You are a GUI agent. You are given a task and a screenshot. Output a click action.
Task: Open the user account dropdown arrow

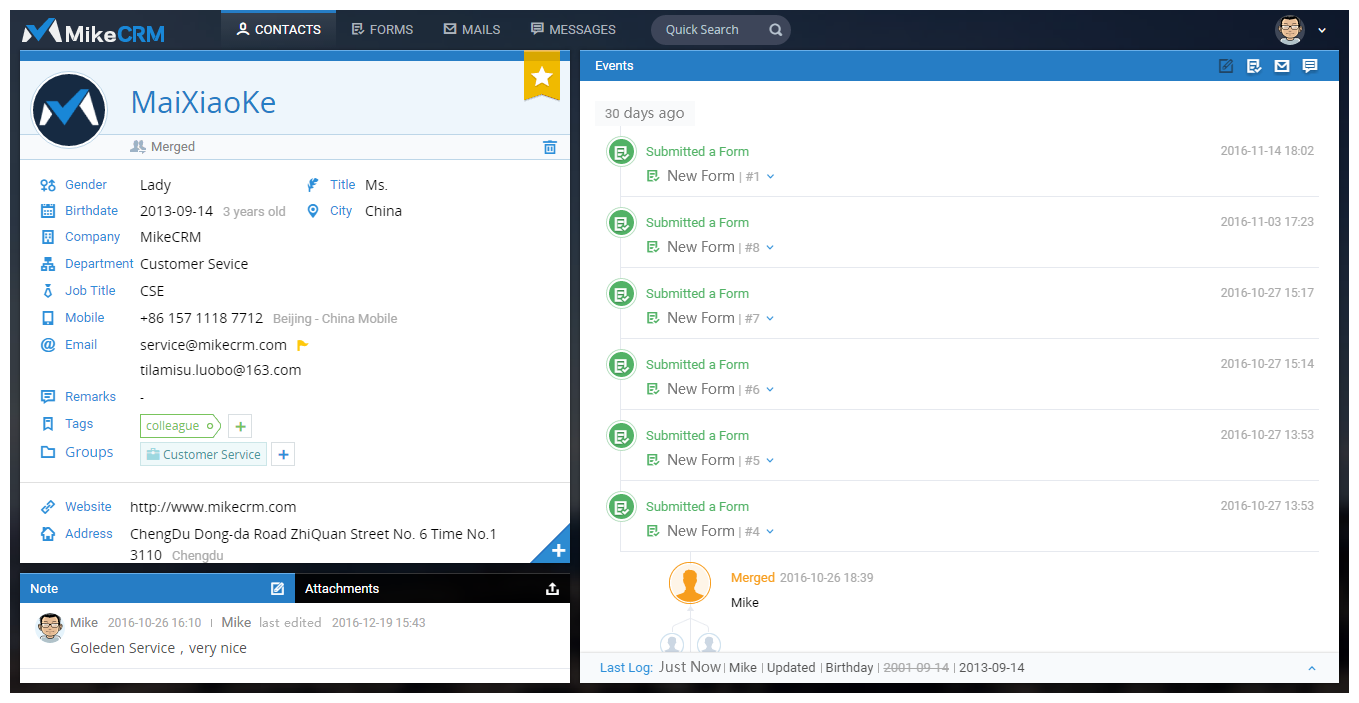(1322, 30)
